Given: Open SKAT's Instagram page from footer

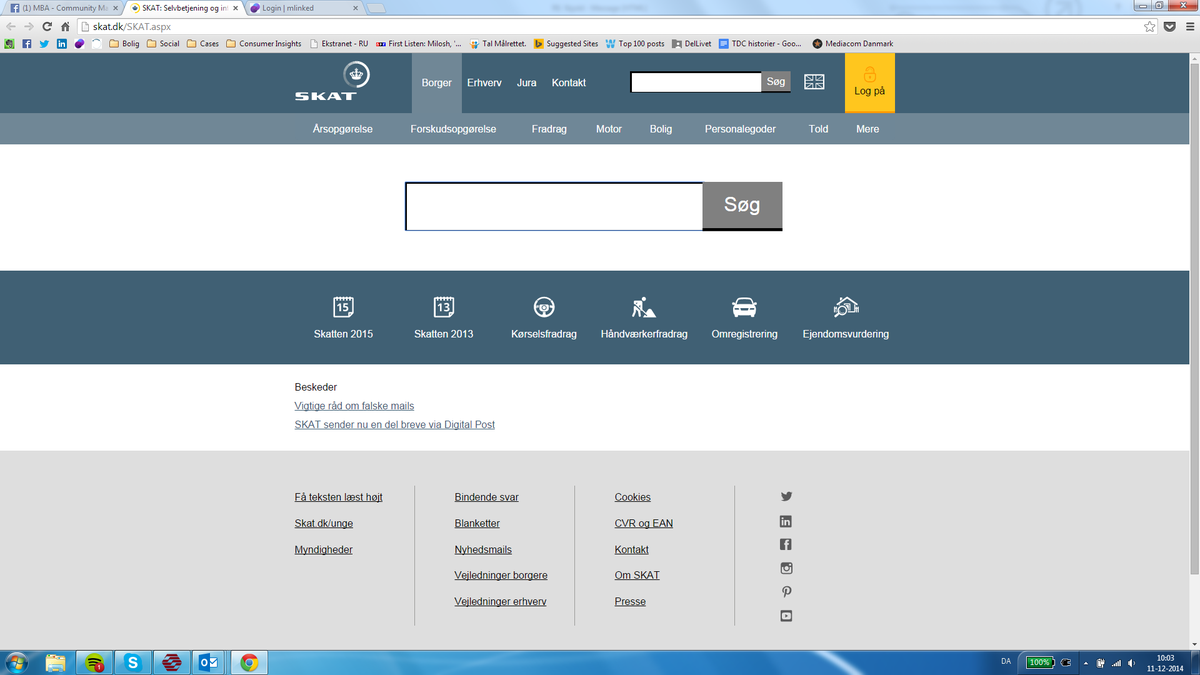Looking at the screenshot, I should (786, 568).
